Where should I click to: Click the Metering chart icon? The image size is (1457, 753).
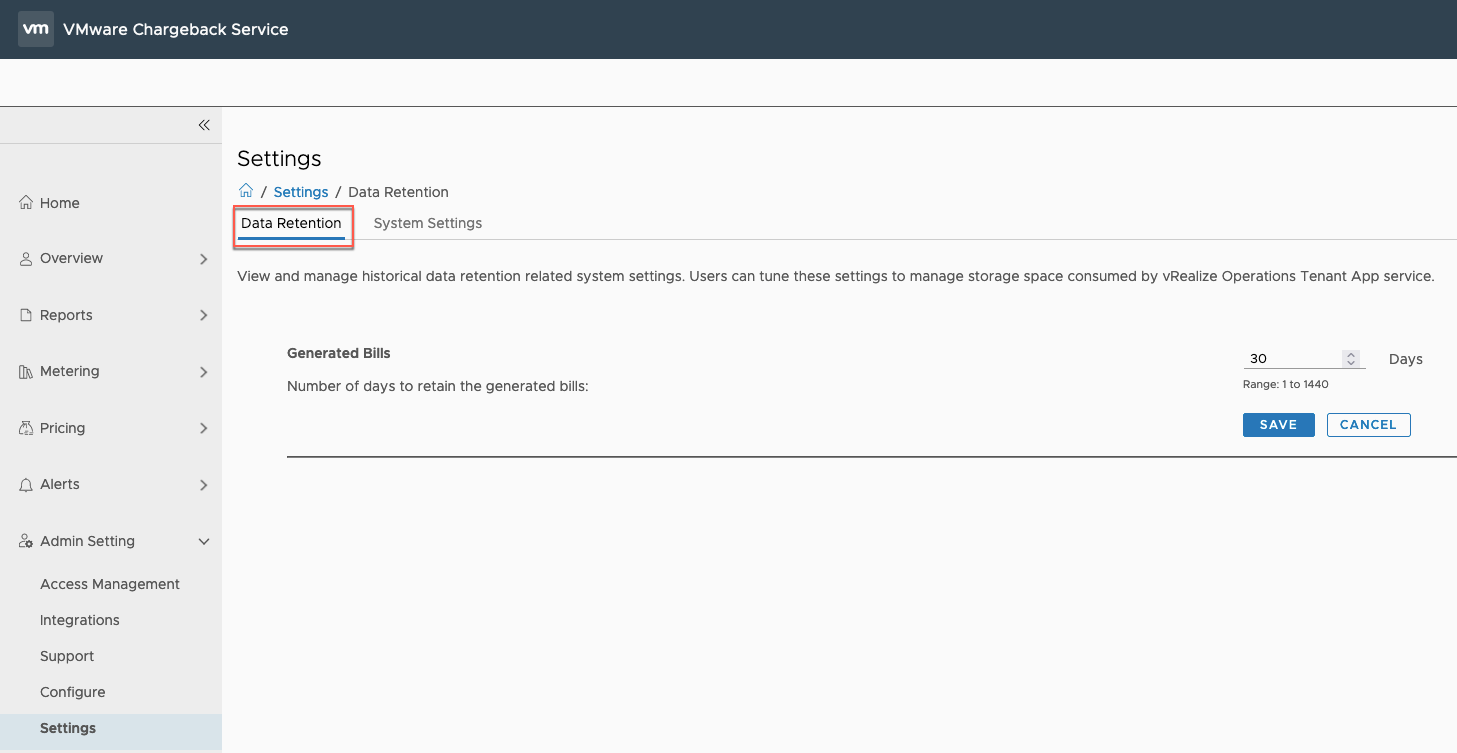coord(26,372)
